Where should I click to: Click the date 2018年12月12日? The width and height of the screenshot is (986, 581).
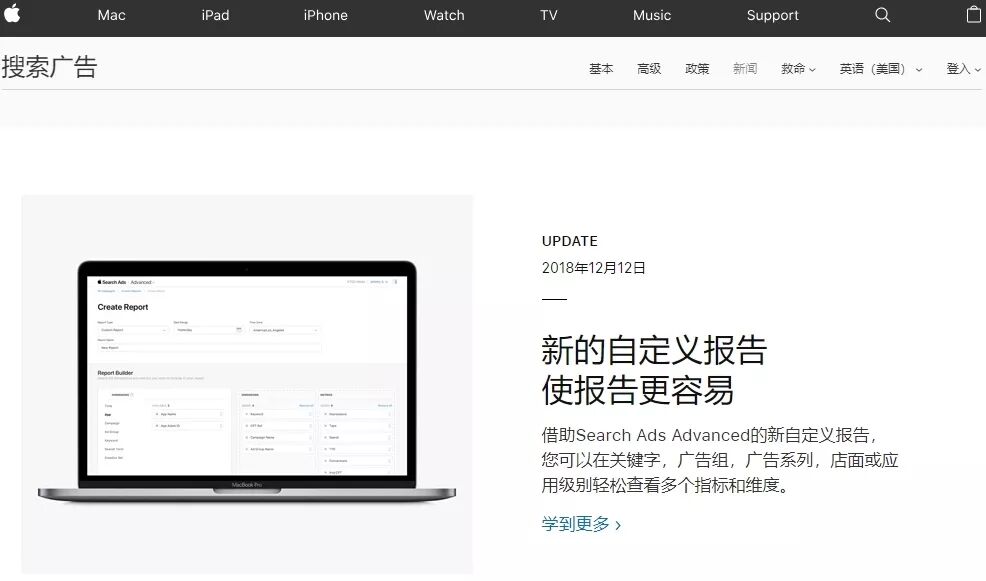pyautogui.click(x=594, y=268)
